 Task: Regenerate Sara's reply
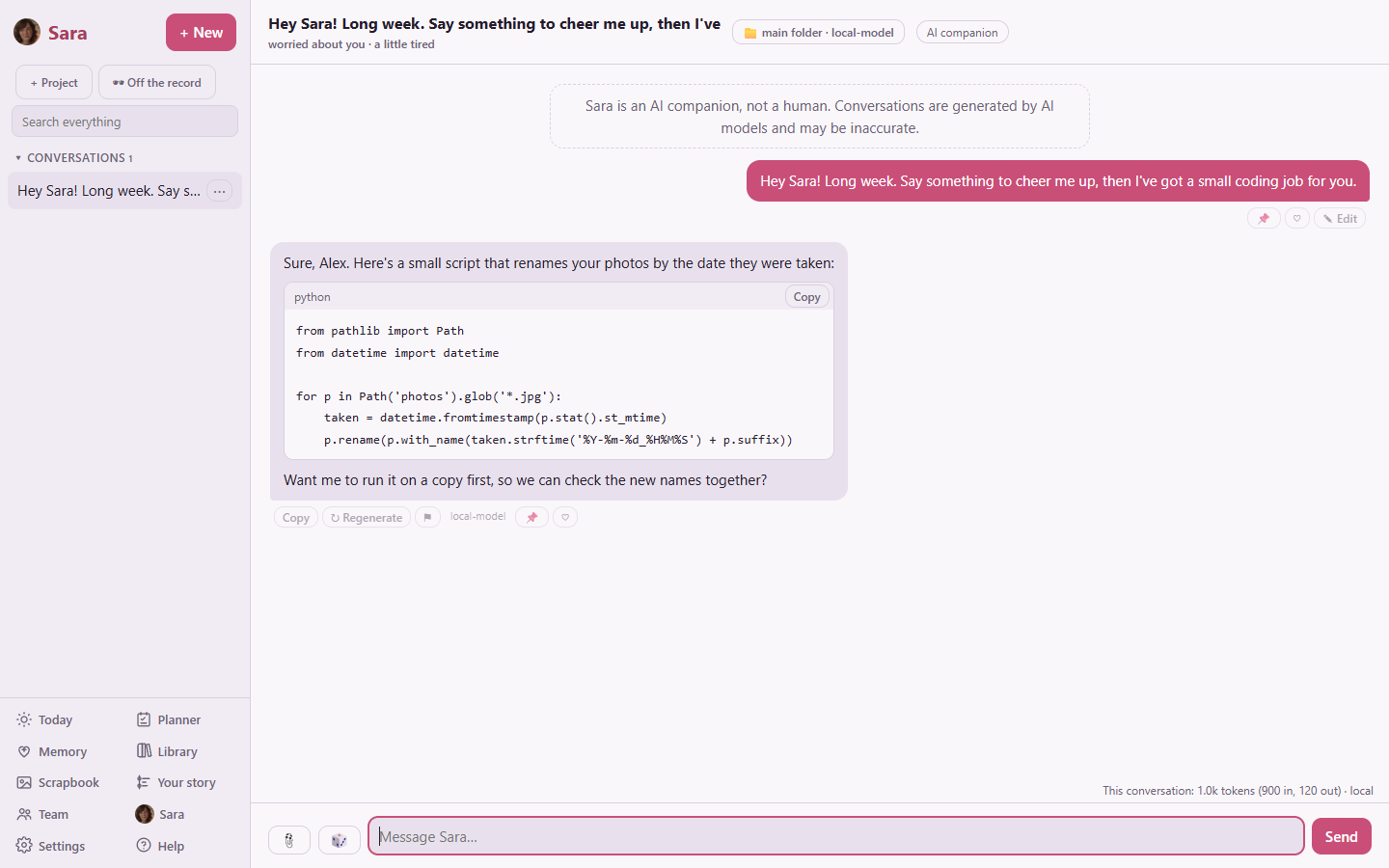pyautogui.click(x=367, y=517)
